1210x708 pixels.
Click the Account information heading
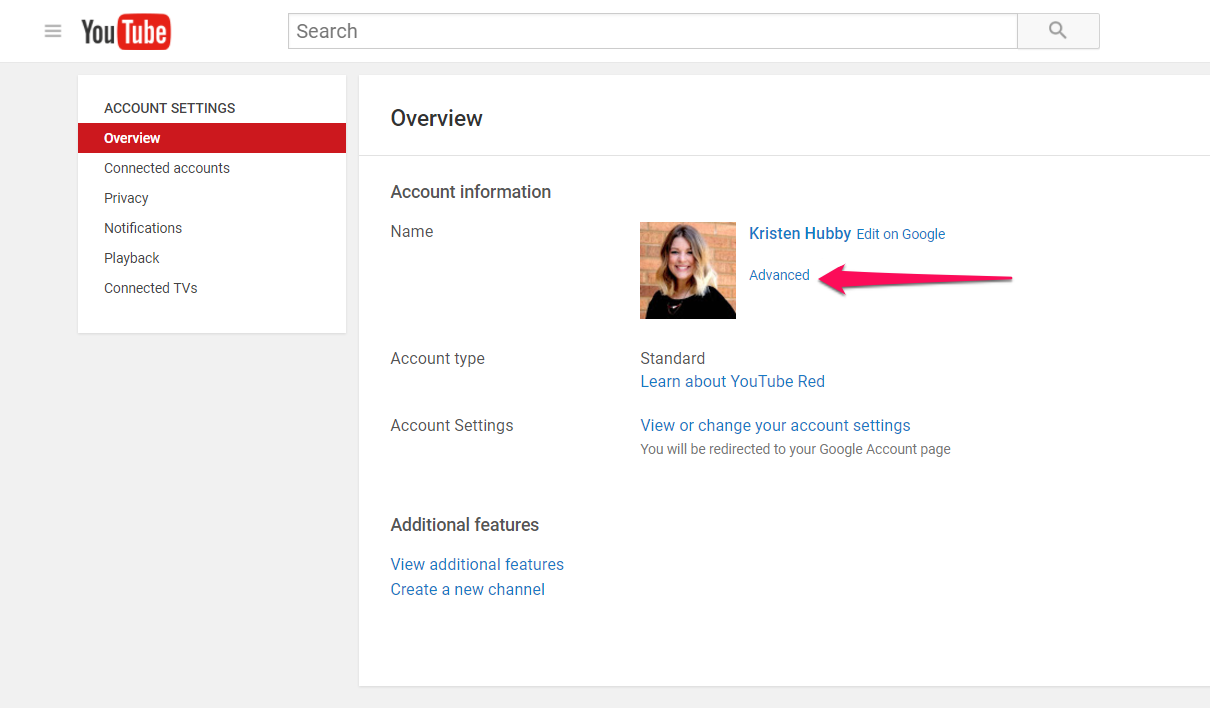tap(471, 192)
